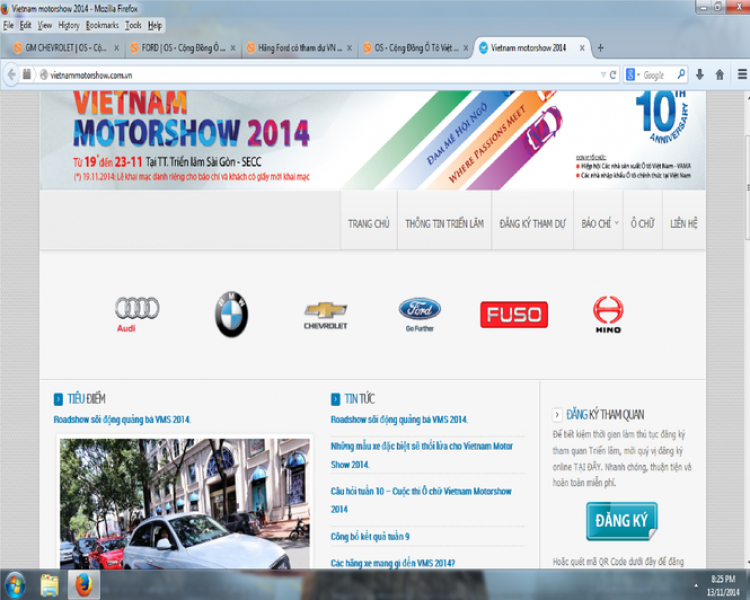This screenshot has width=750, height=600.
Task: Open the Firefox hamburger menu
Action: coord(742,74)
